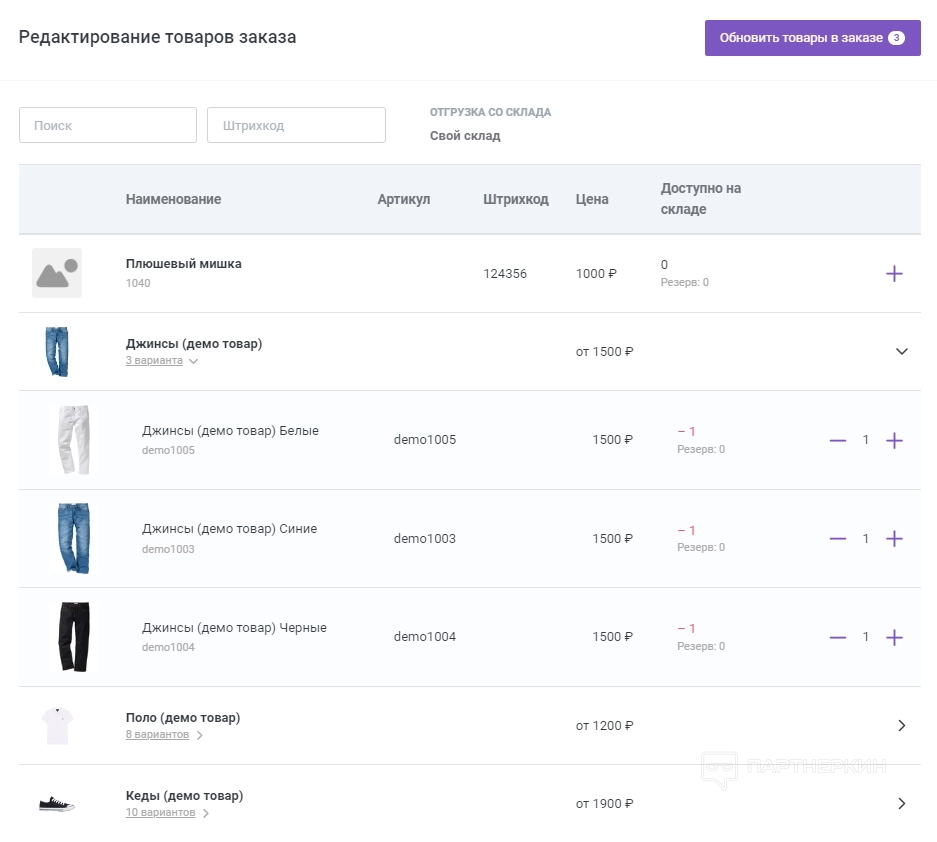Image resolution: width=937 pixels, height=842 pixels.
Task: Collapse Джинсы row using right-side chevron
Action: point(901,352)
